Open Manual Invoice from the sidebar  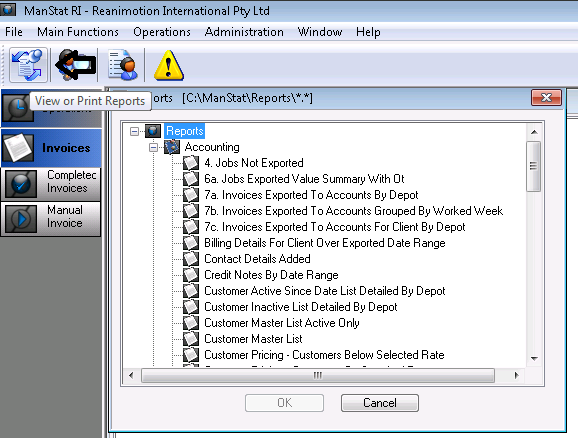click(51, 218)
